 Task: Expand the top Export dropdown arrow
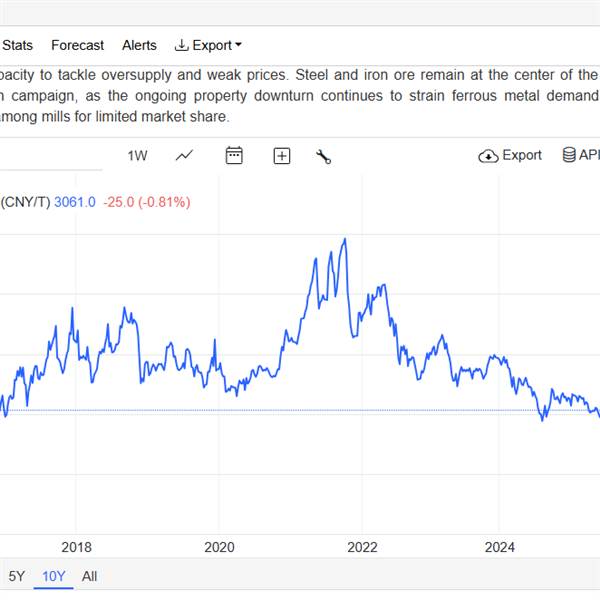[238, 46]
